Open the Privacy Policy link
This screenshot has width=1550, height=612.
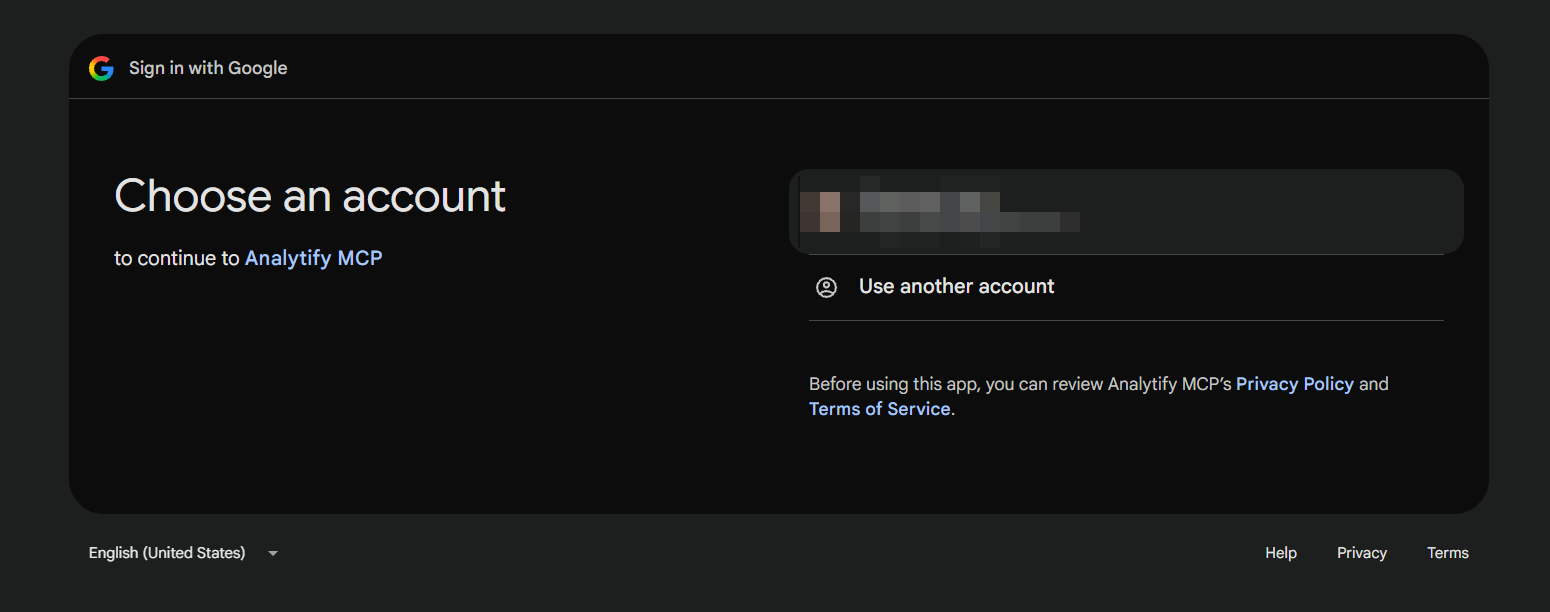[x=1295, y=384]
